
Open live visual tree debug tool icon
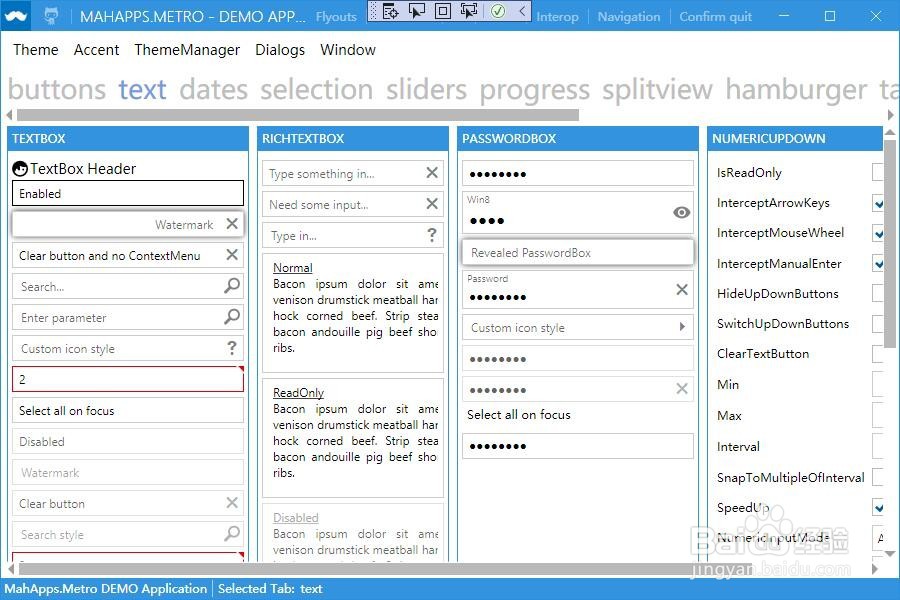[x=390, y=11]
